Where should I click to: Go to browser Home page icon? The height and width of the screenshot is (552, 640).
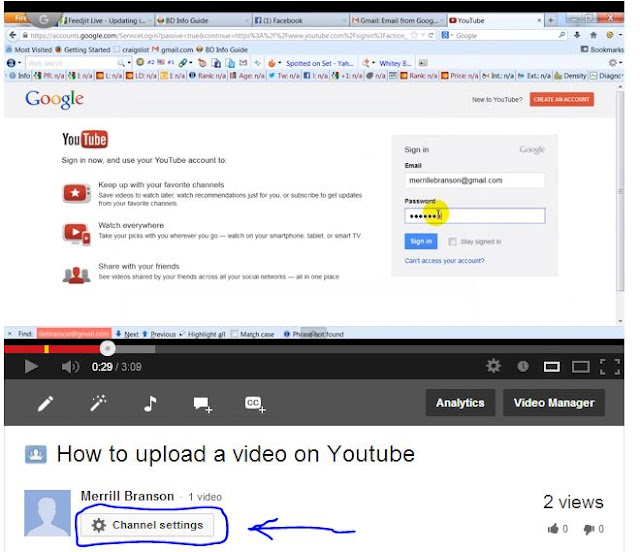coord(593,35)
